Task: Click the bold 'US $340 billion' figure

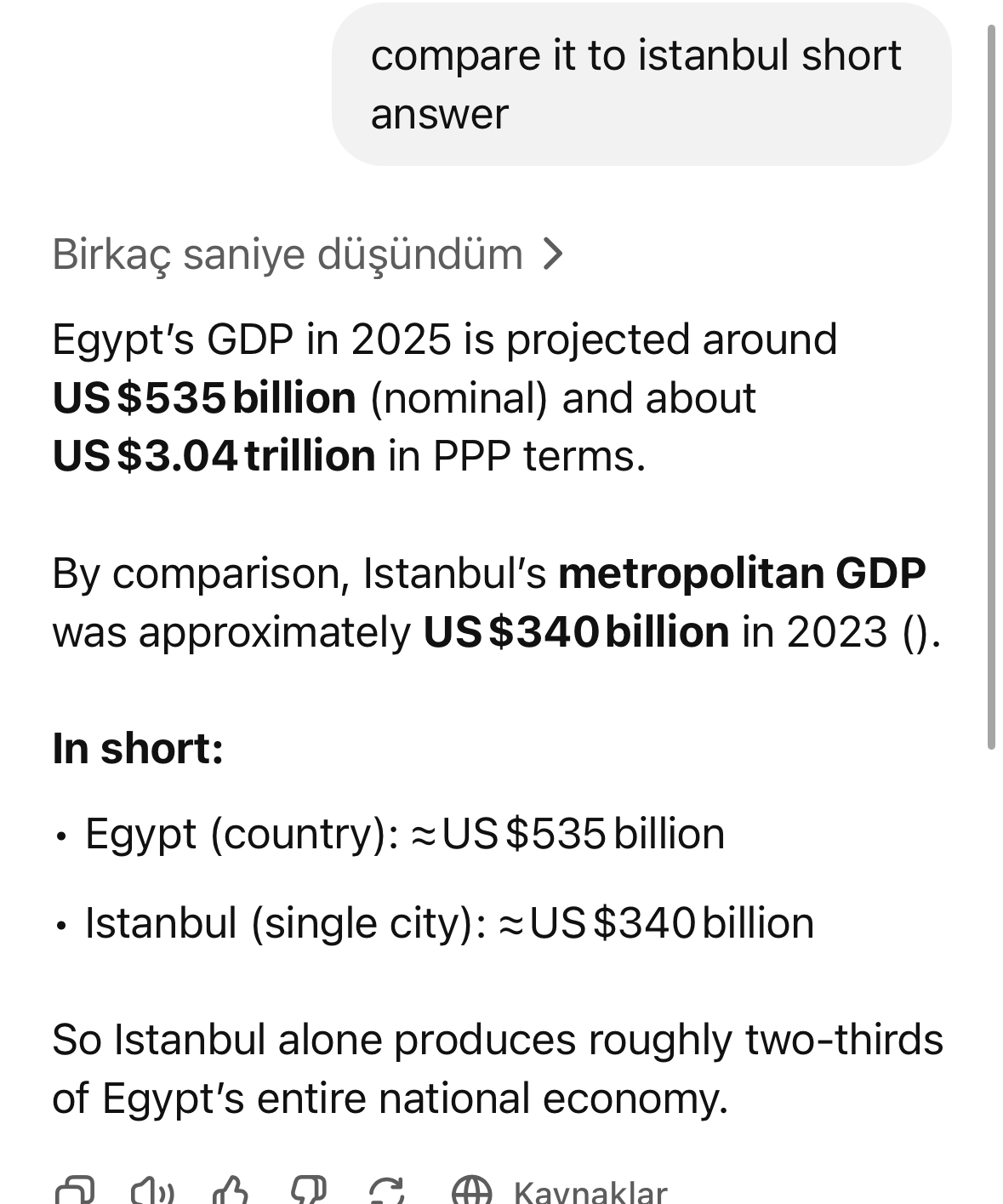Action: 576,632
